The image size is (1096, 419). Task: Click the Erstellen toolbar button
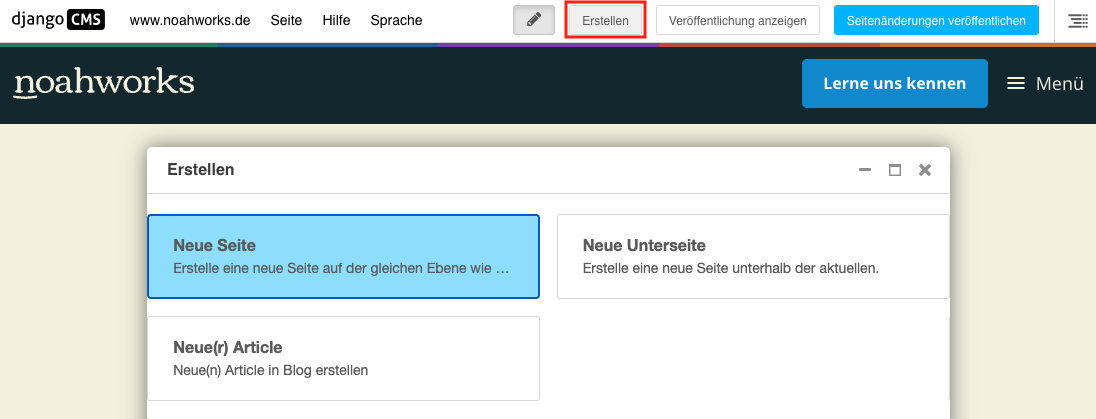(x=605, y=20)
